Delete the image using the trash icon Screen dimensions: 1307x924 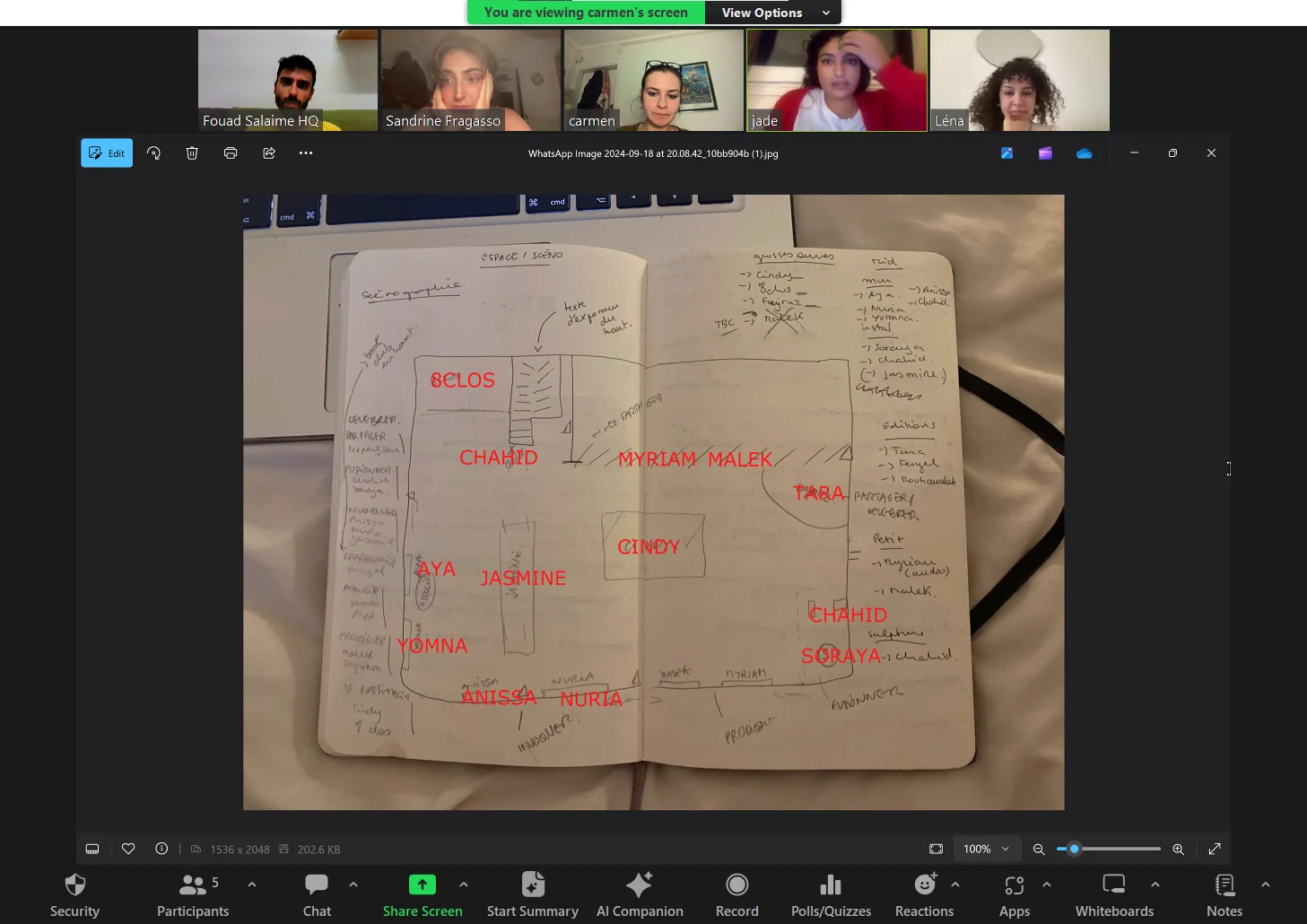tap(192, 153)
